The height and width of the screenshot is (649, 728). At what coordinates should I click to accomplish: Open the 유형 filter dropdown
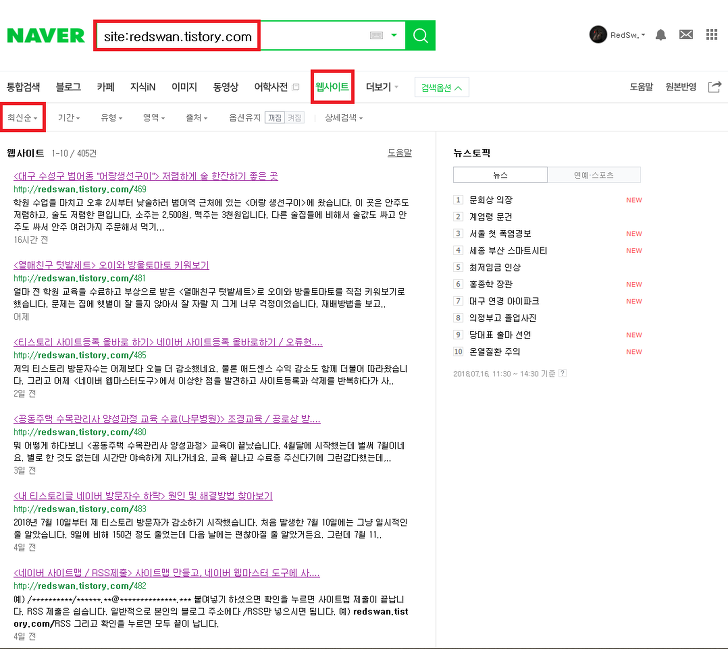(x=111, y=117)
